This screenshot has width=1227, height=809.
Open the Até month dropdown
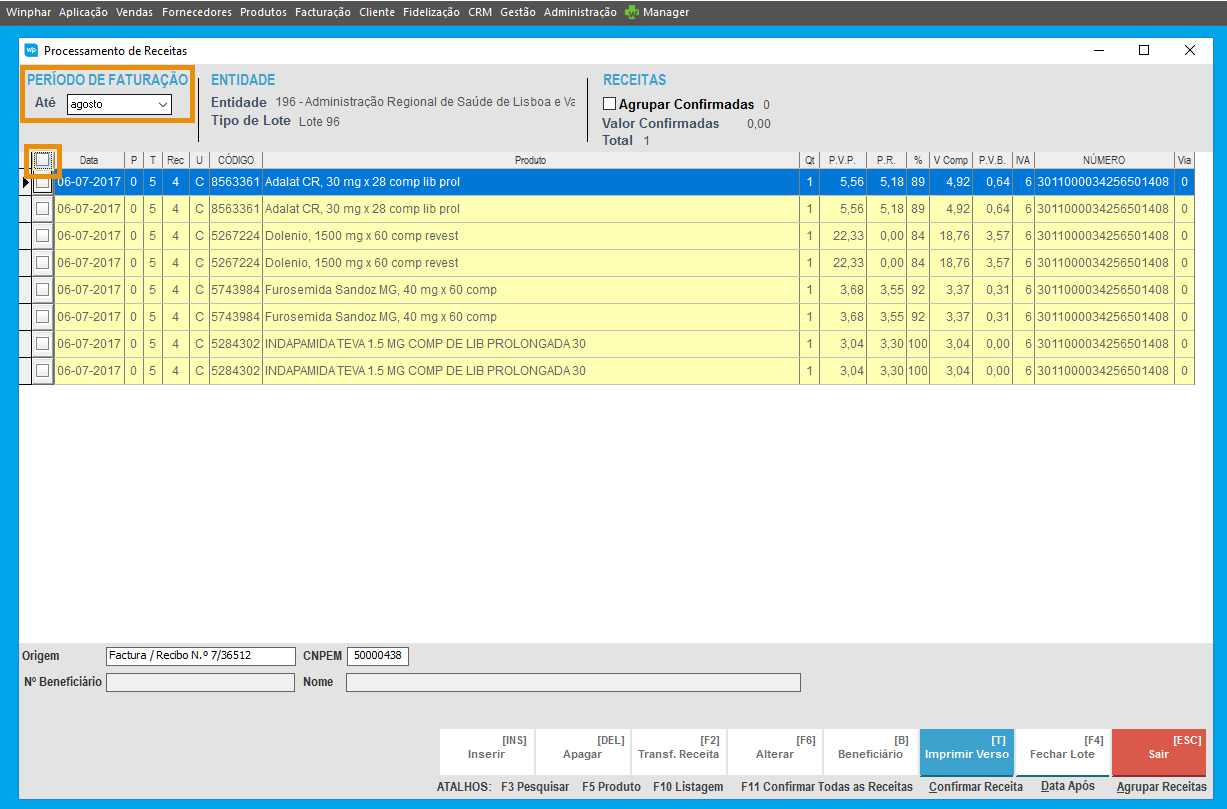coord(119,104)
